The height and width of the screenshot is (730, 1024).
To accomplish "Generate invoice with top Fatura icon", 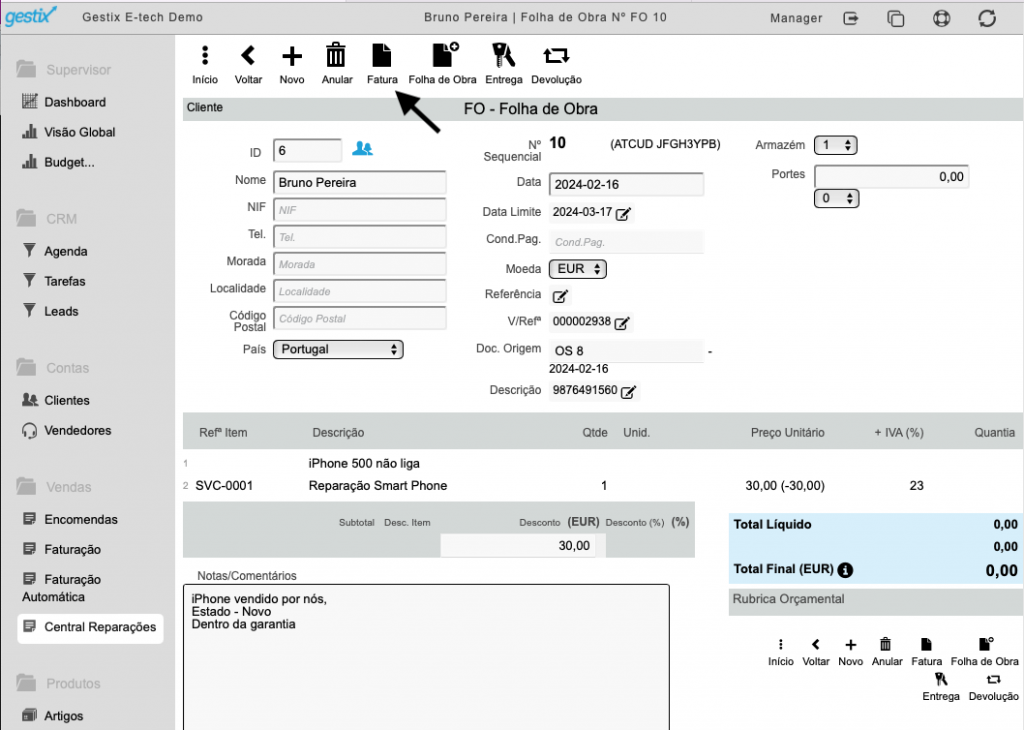I will coord(381,56).
